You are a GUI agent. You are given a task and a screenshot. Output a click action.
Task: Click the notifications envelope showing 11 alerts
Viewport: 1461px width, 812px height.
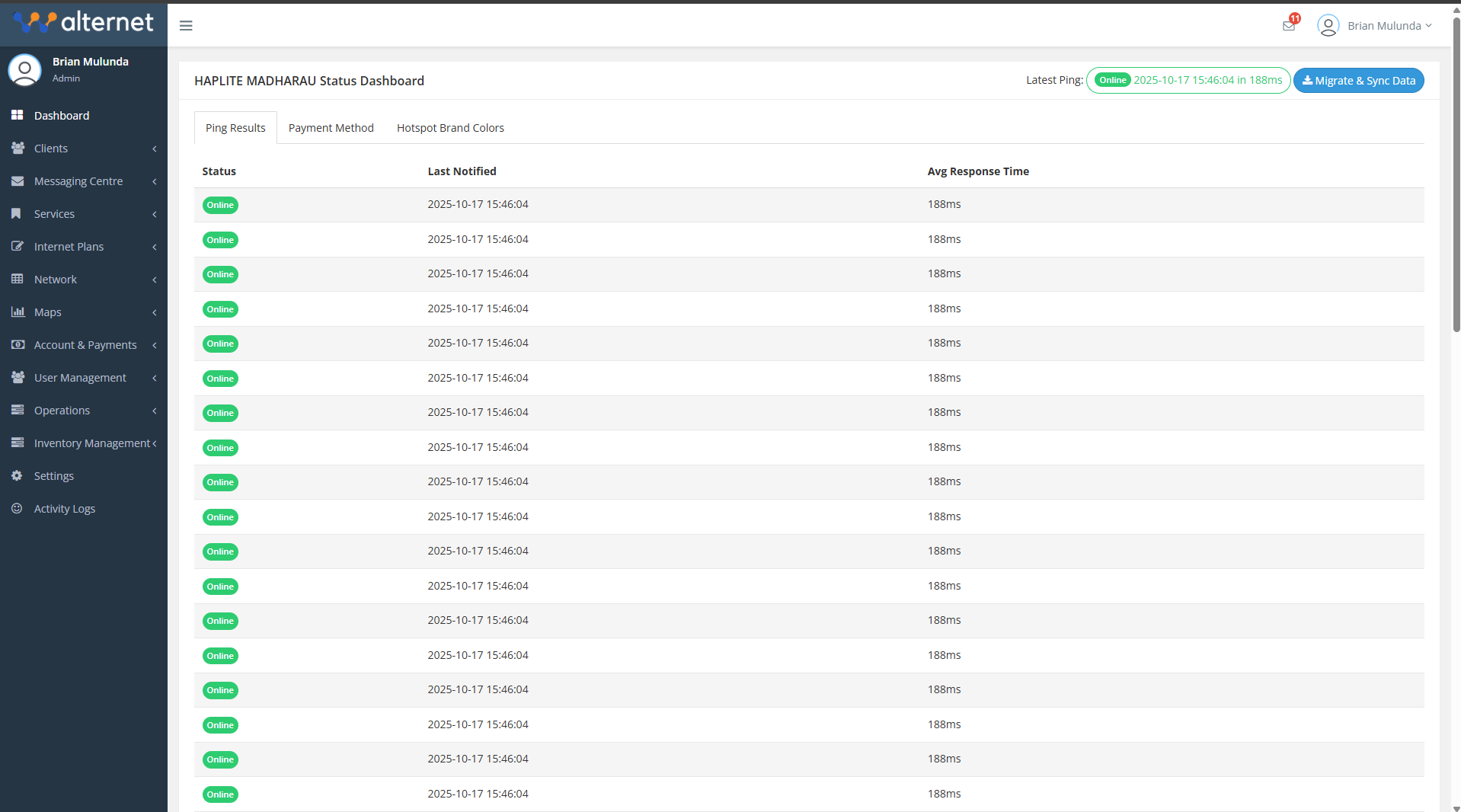(1288, 25)
